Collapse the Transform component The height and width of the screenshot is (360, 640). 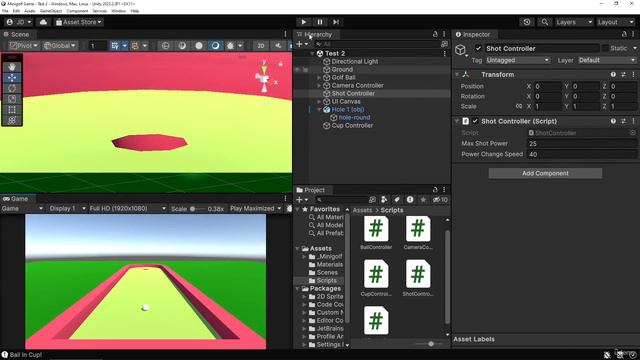pyautogui.click(x=457, y=75)
